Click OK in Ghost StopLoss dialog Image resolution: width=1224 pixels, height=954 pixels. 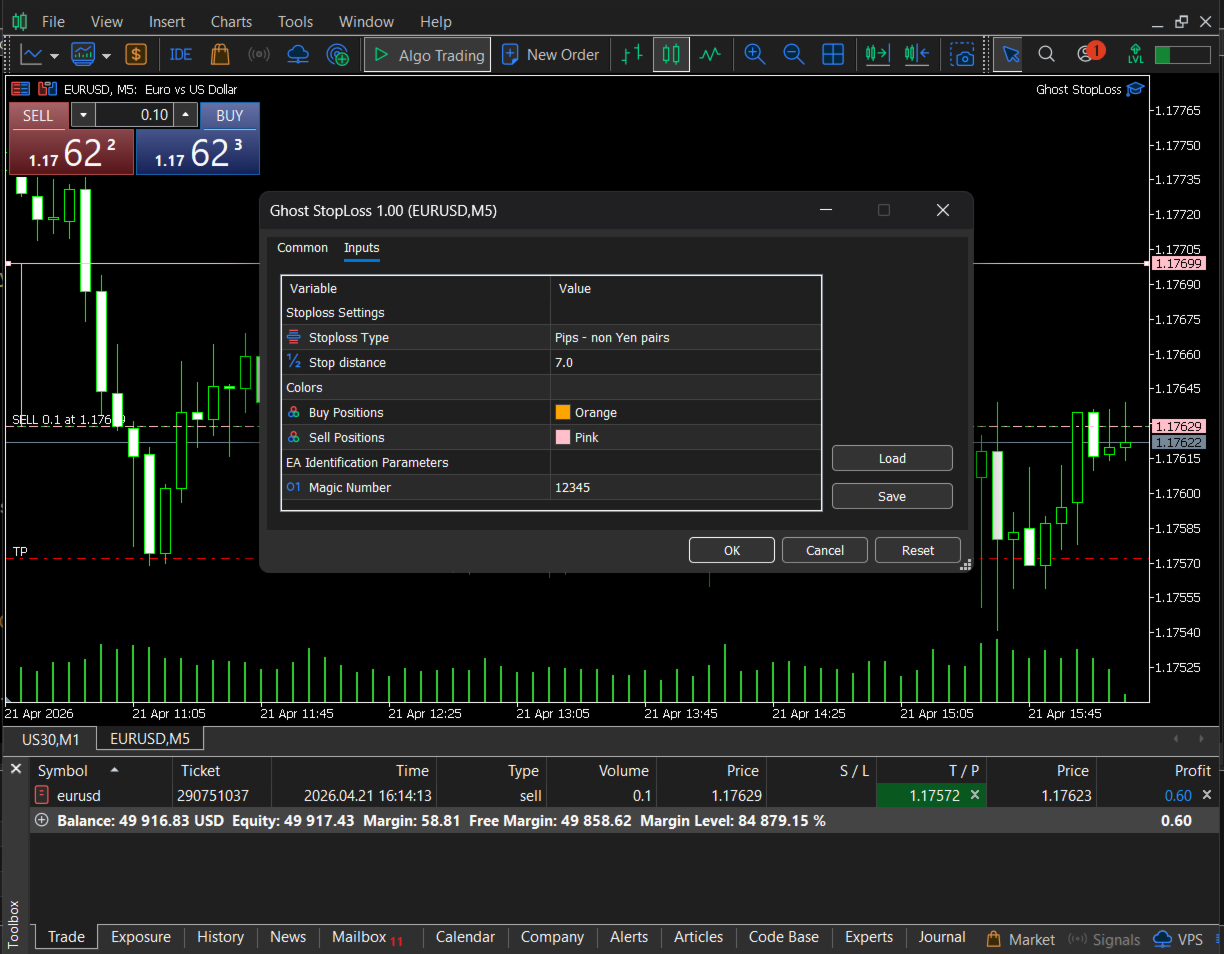(731, 550)
